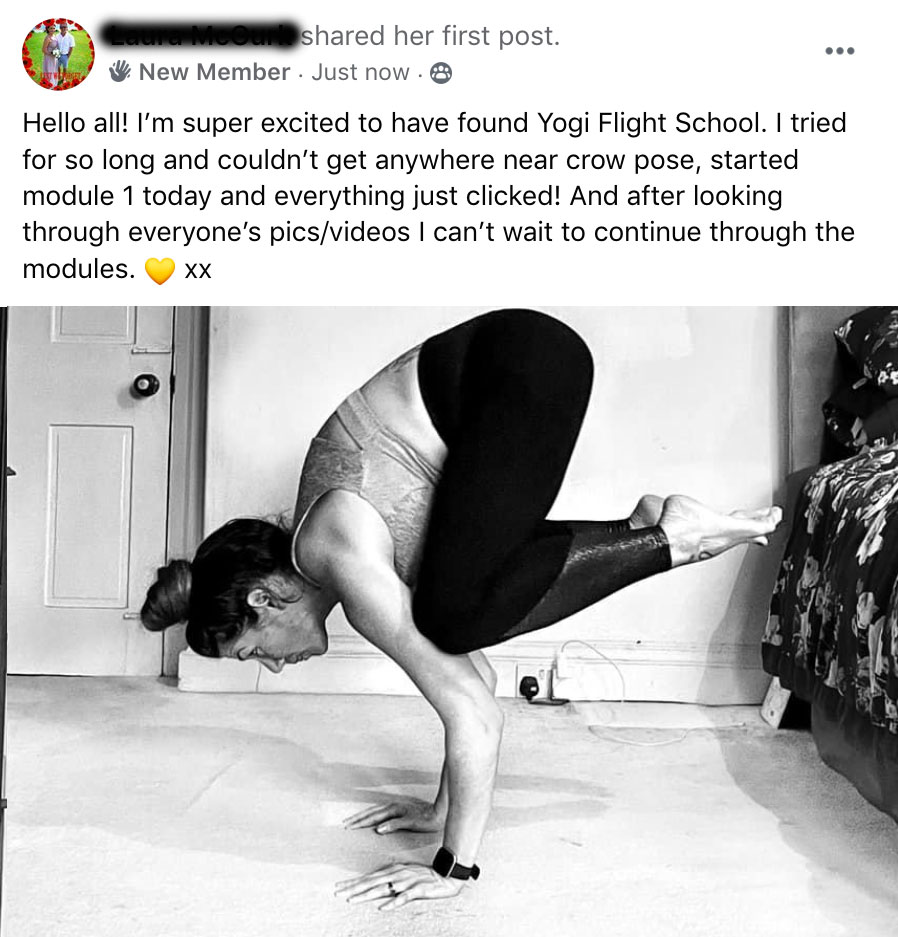Click the group privacy audience icon
Image resolution: width=898 pixels, height=937 pixels.
click(441, 73)
